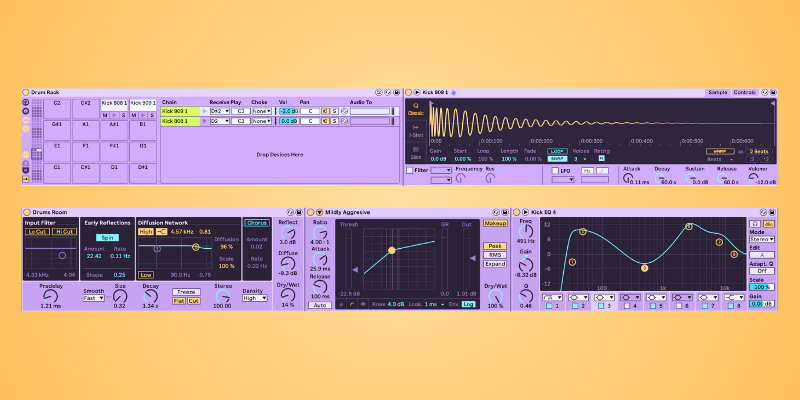The width and height of the screenshot is (800, 400).
Task: Toggle EQ band 4 activator
Action: click(627, 306)
